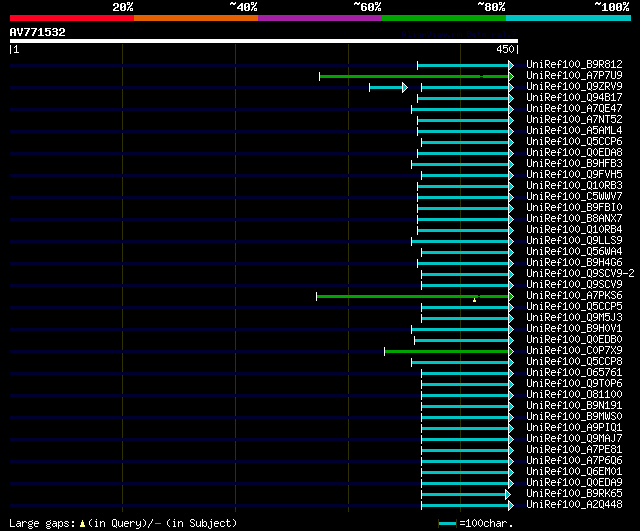Select the UniRef100_Q0EDA8 label

click(x=574, y=152)
